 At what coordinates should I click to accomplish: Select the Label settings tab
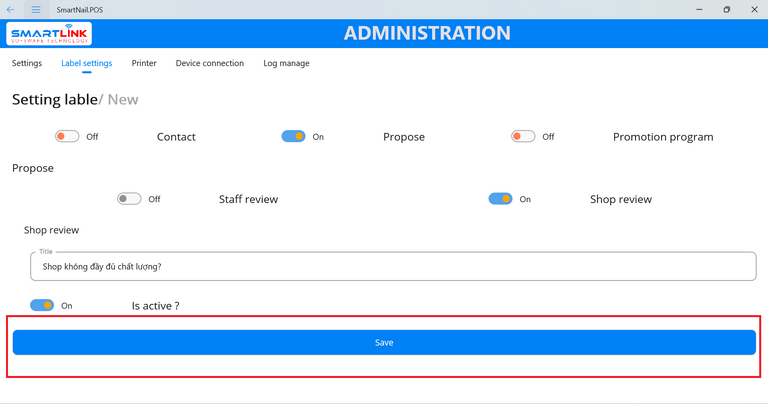(87, 63)
